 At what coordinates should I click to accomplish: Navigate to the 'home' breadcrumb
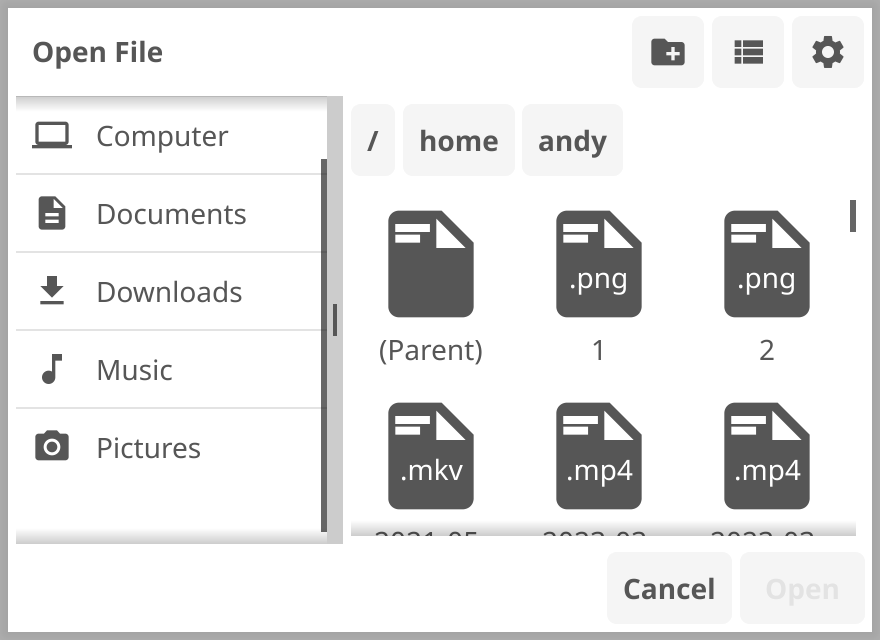pyautogui.click(x=459, y=140)
